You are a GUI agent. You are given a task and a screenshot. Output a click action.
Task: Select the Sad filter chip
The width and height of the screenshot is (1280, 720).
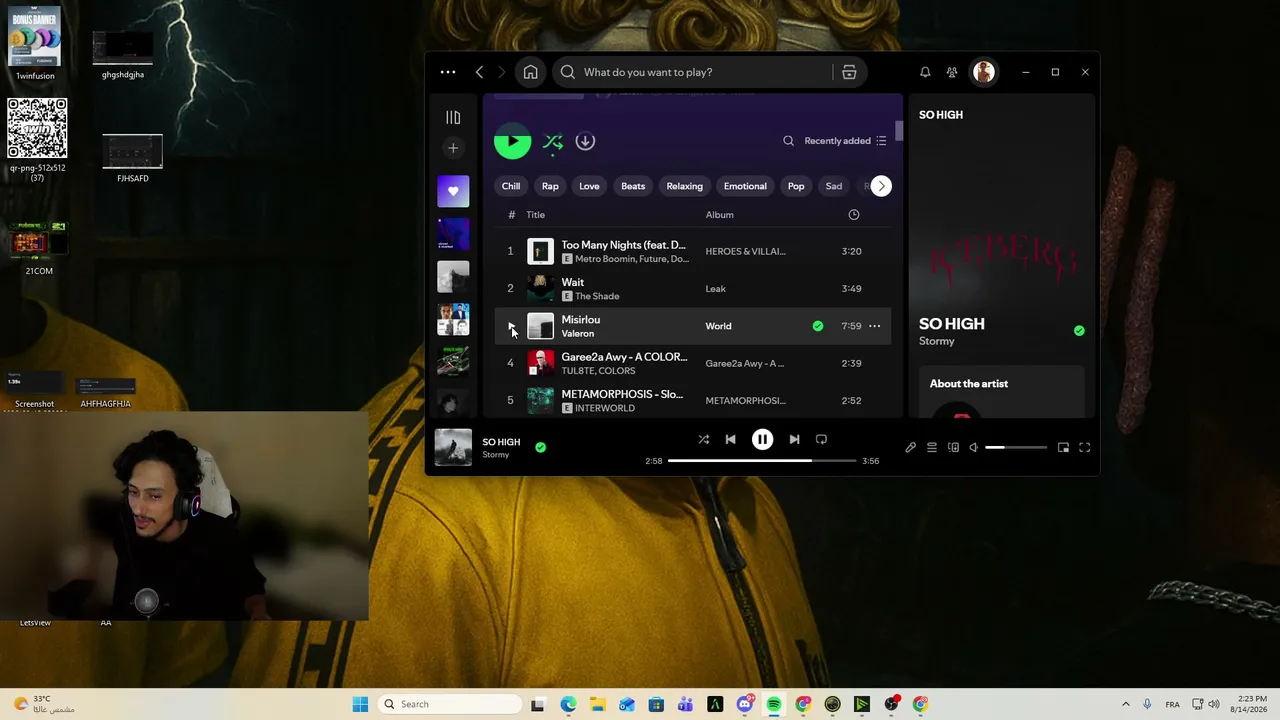834,186
